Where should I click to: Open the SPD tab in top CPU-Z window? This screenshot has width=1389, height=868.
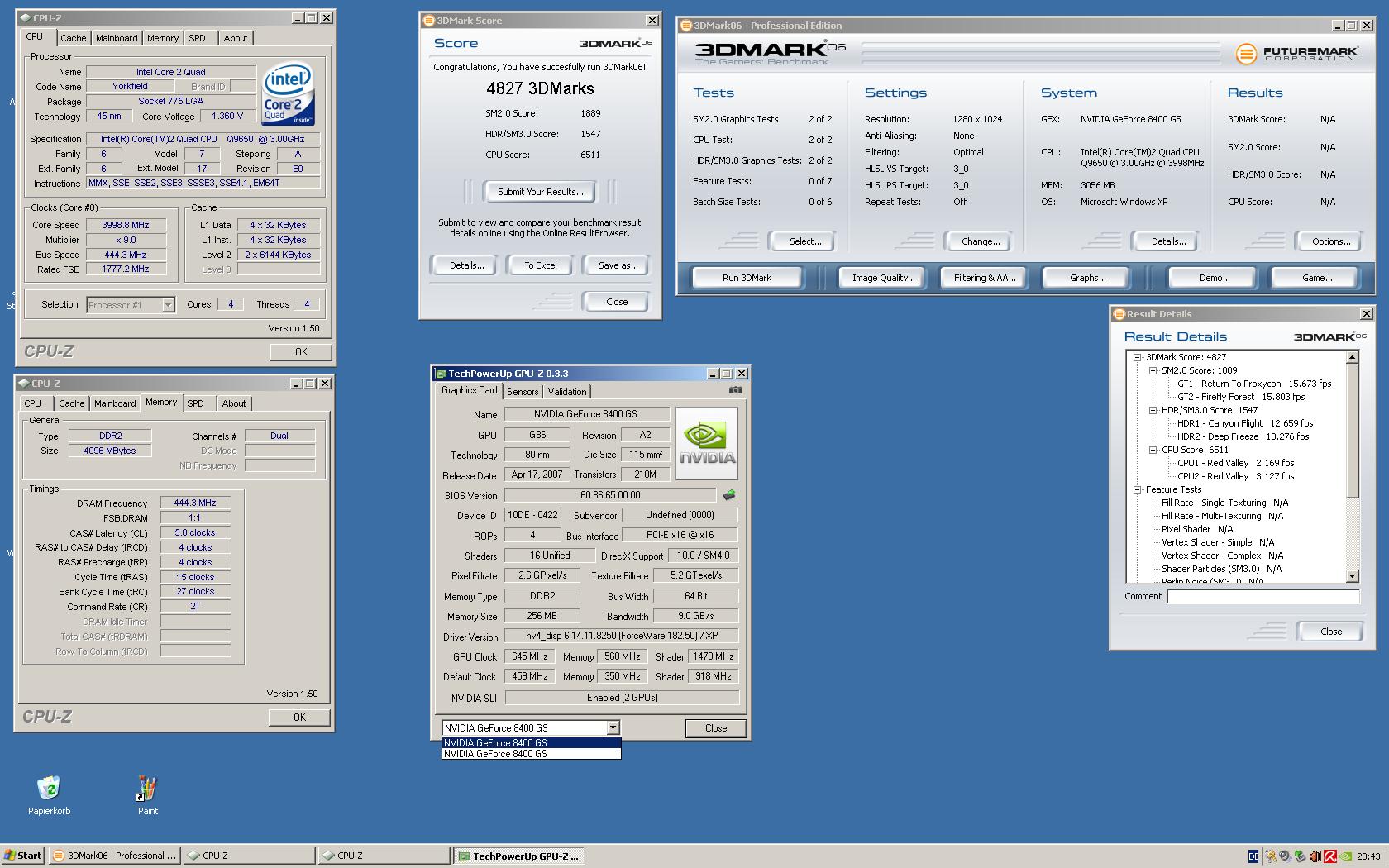tap(197, 38)
